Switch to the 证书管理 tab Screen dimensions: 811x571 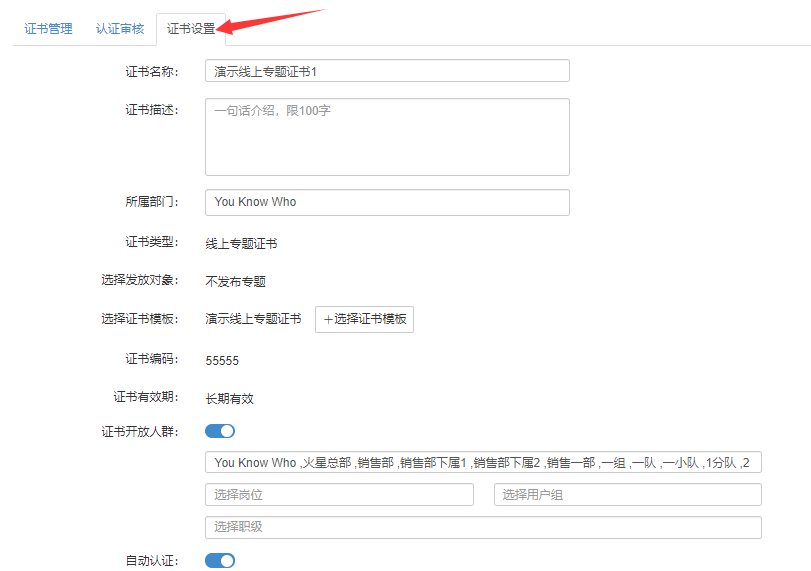48,29
